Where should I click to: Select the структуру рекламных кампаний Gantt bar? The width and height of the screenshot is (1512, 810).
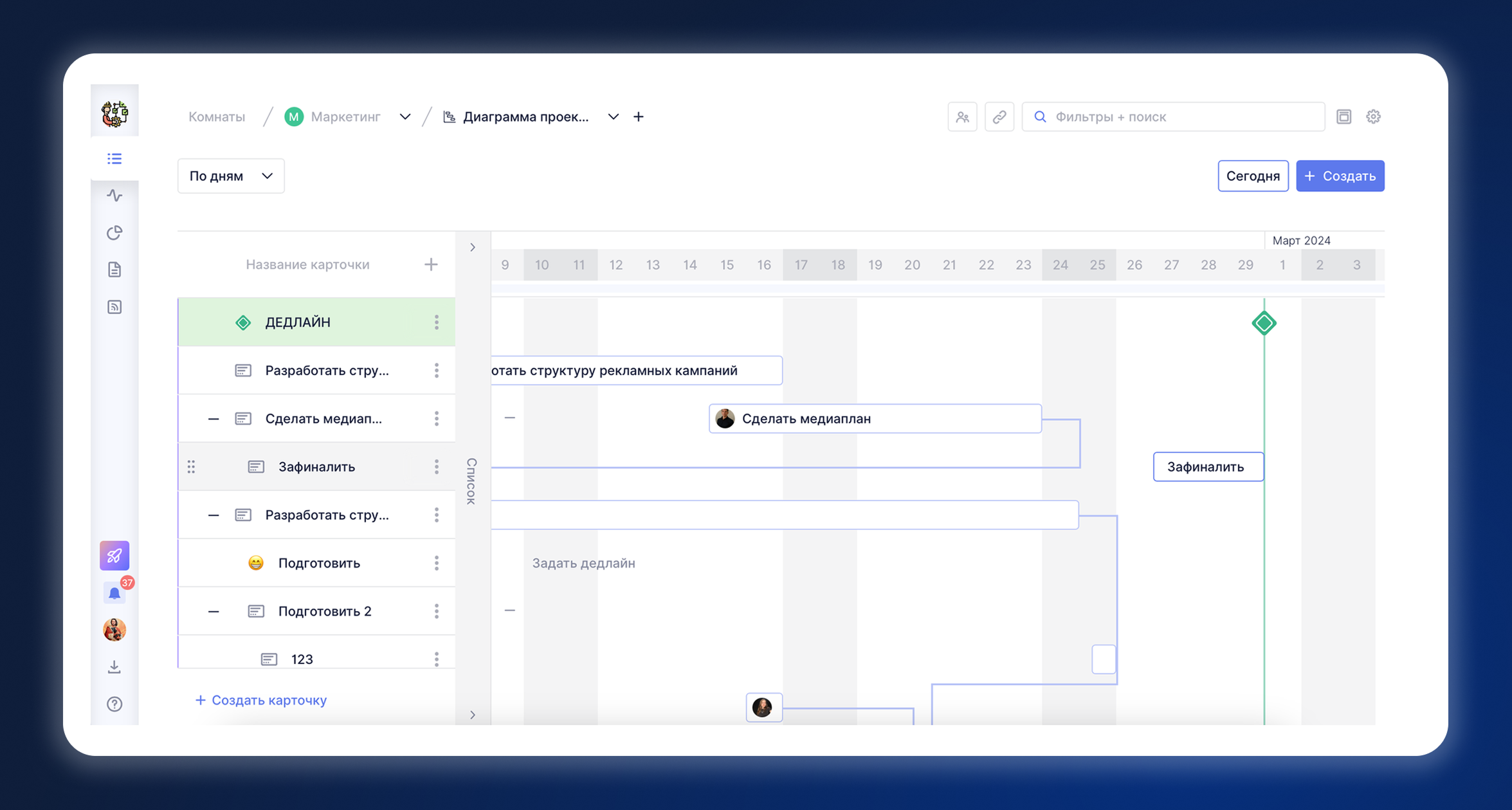tap(637, 371)
